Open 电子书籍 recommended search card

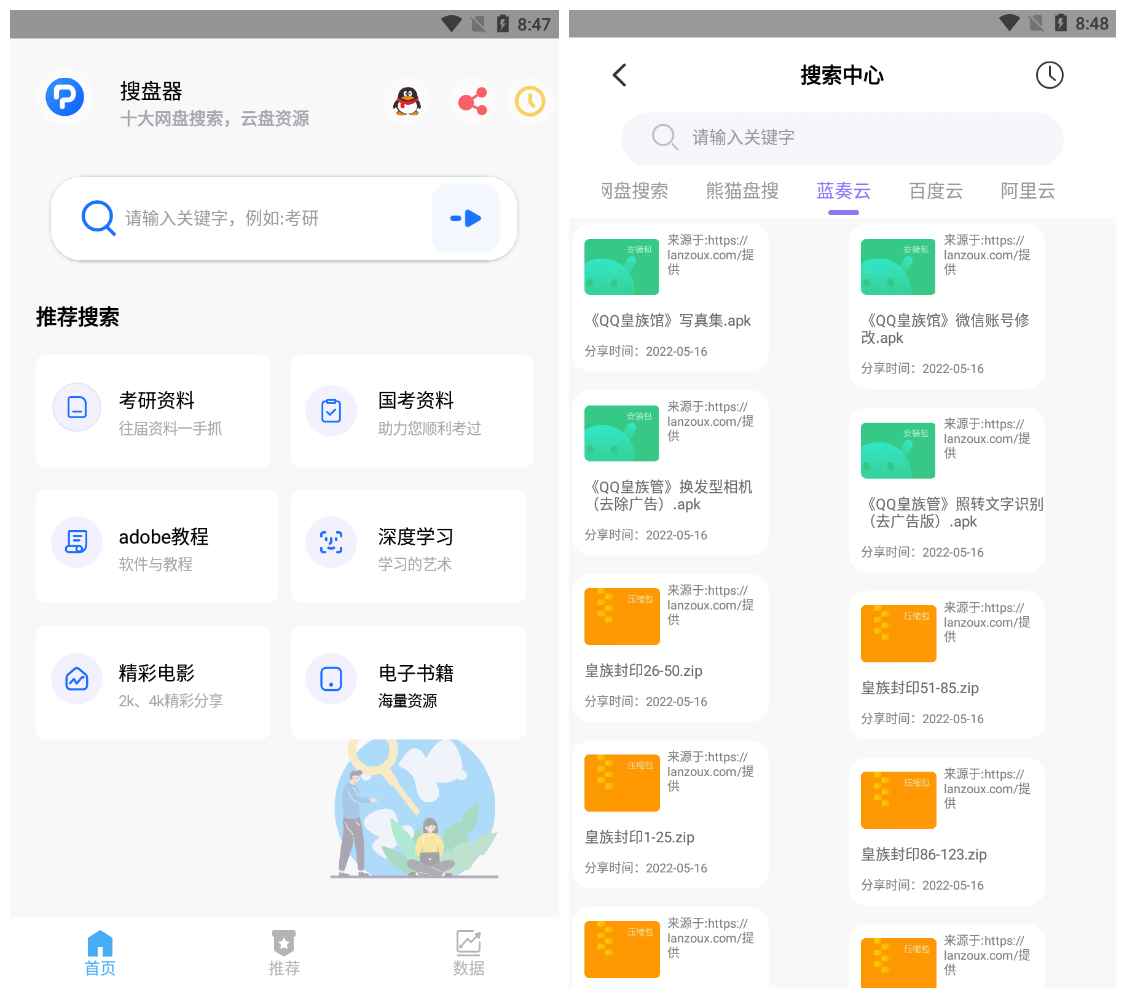(408, 684)
